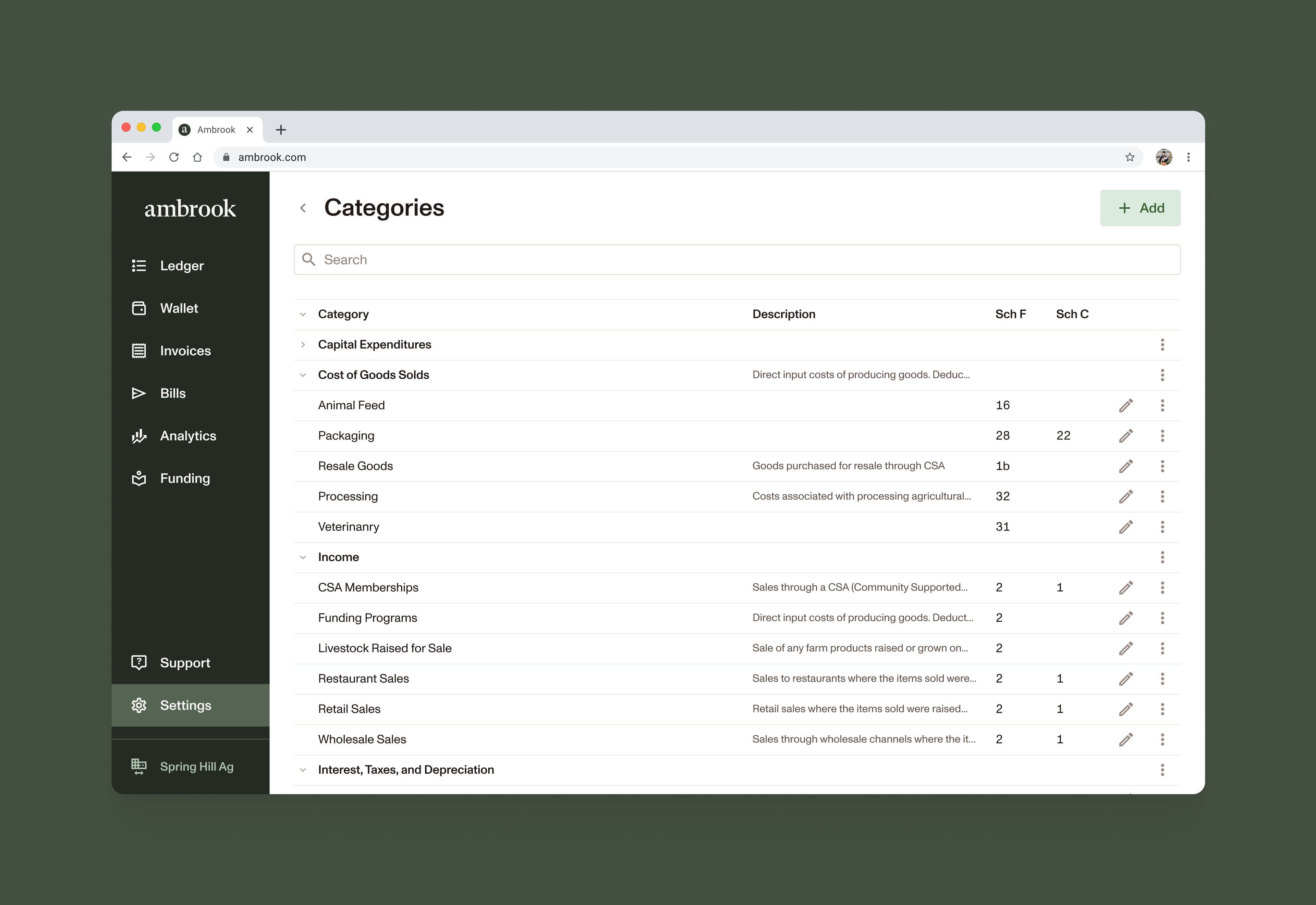Viewport: 1316px width, 905px height.
Task: Click into the categories Search field
Action: pos(737,260)
